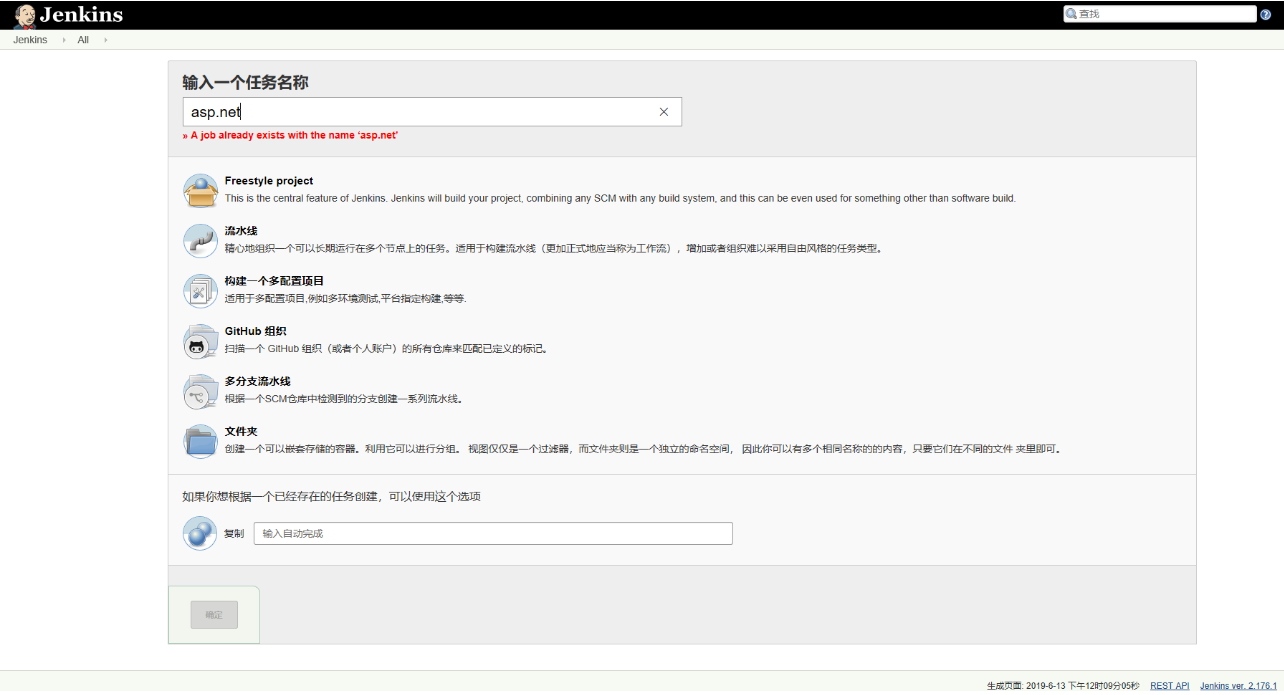Click the 生成页面 timestamp in footer
This screenshot has height=695, width=1284.
click(1063, 686)
